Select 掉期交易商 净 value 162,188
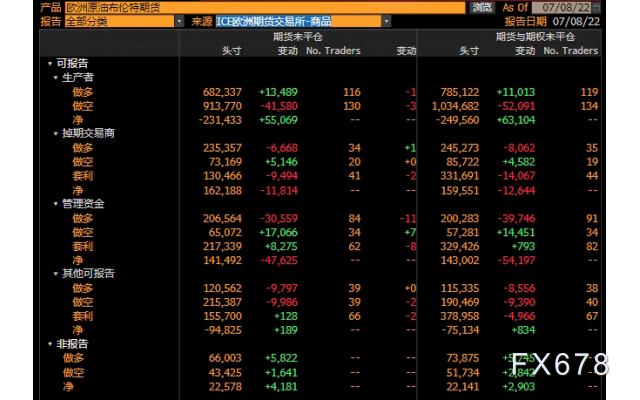The height and width of the screenshot is (400, 640). [x=222, y=191]
